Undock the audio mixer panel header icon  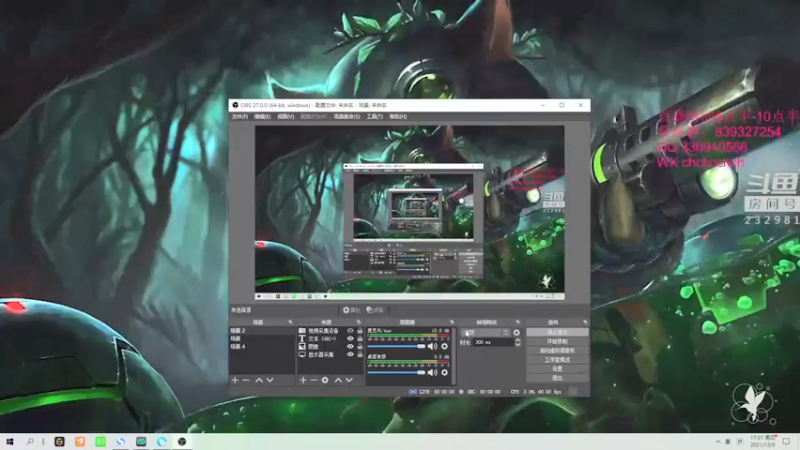452,322
